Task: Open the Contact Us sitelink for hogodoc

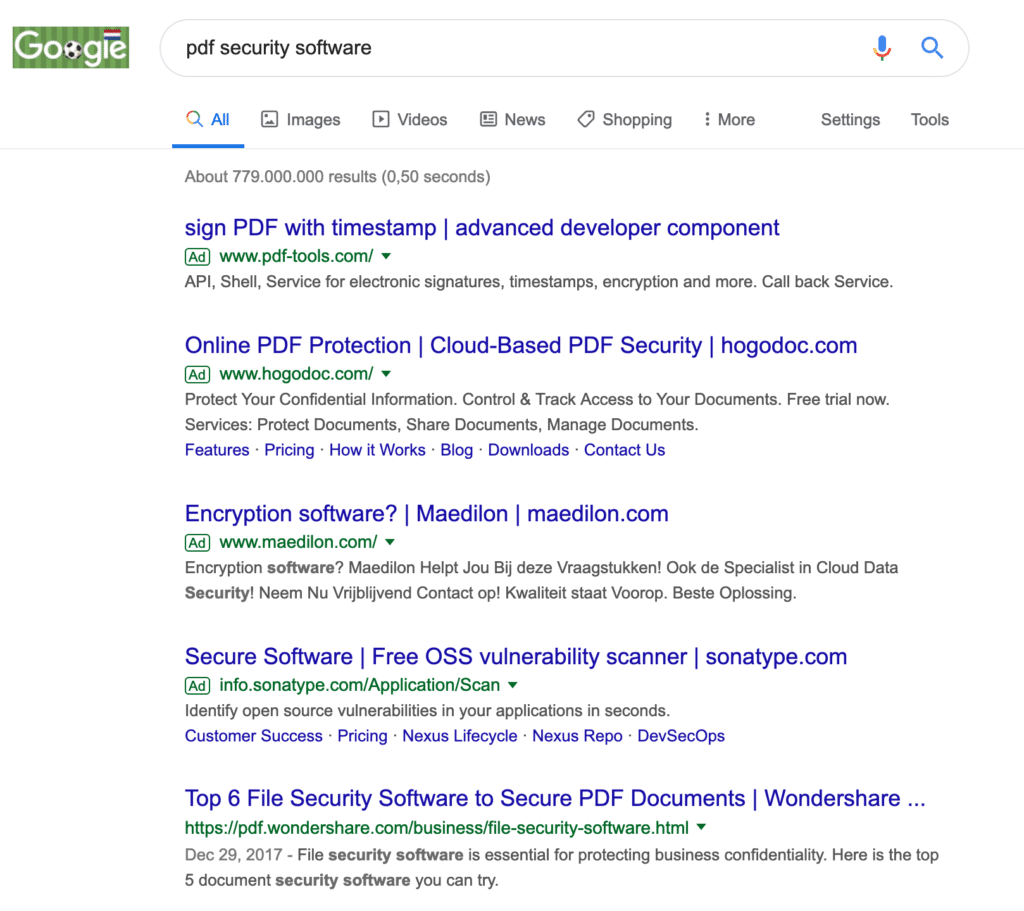Action: (624, 450)
